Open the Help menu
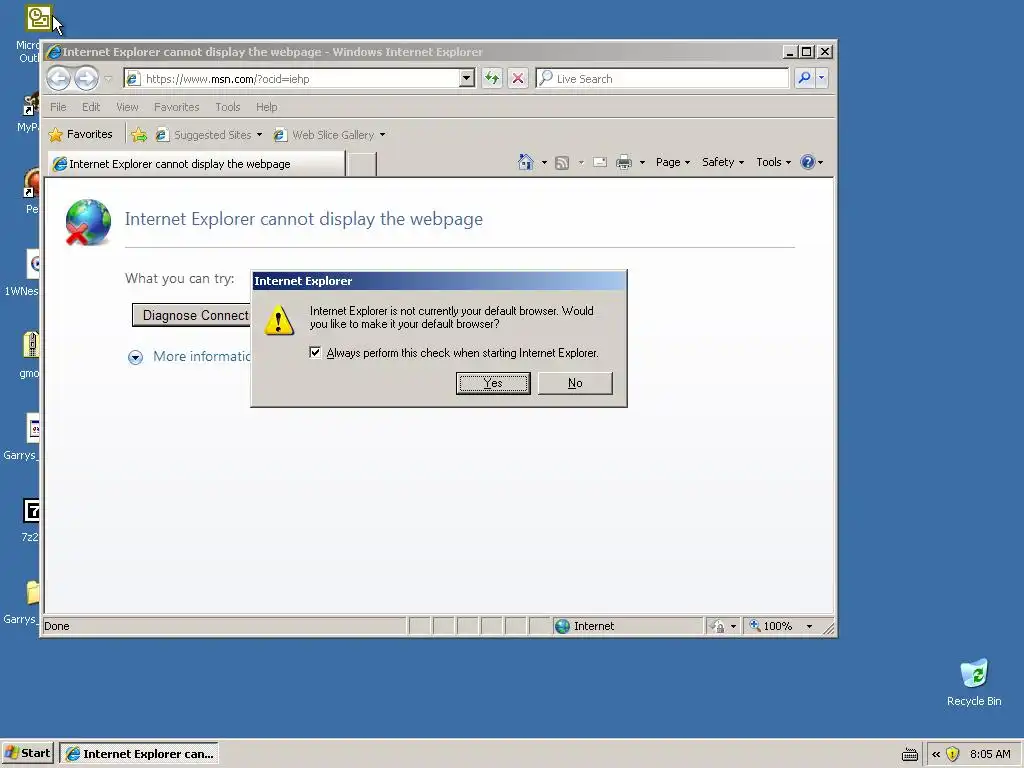 pyautogui.click(x=266, y=107)
